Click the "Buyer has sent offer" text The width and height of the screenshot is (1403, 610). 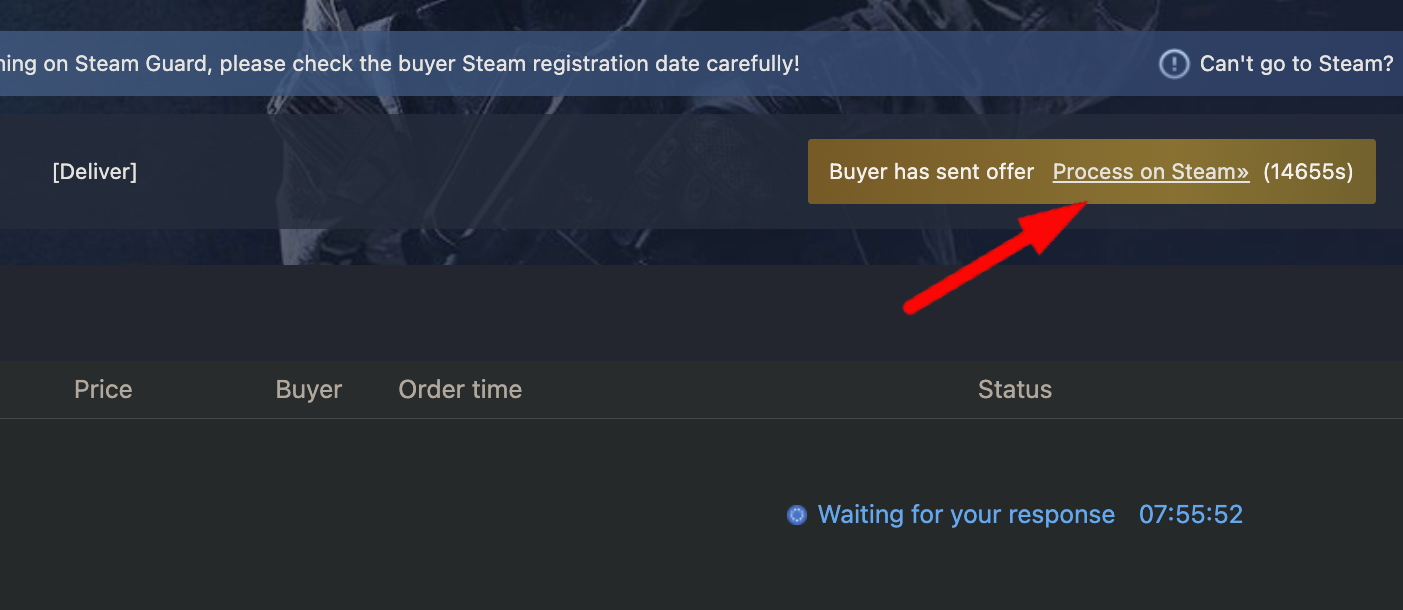pos(931,172)
